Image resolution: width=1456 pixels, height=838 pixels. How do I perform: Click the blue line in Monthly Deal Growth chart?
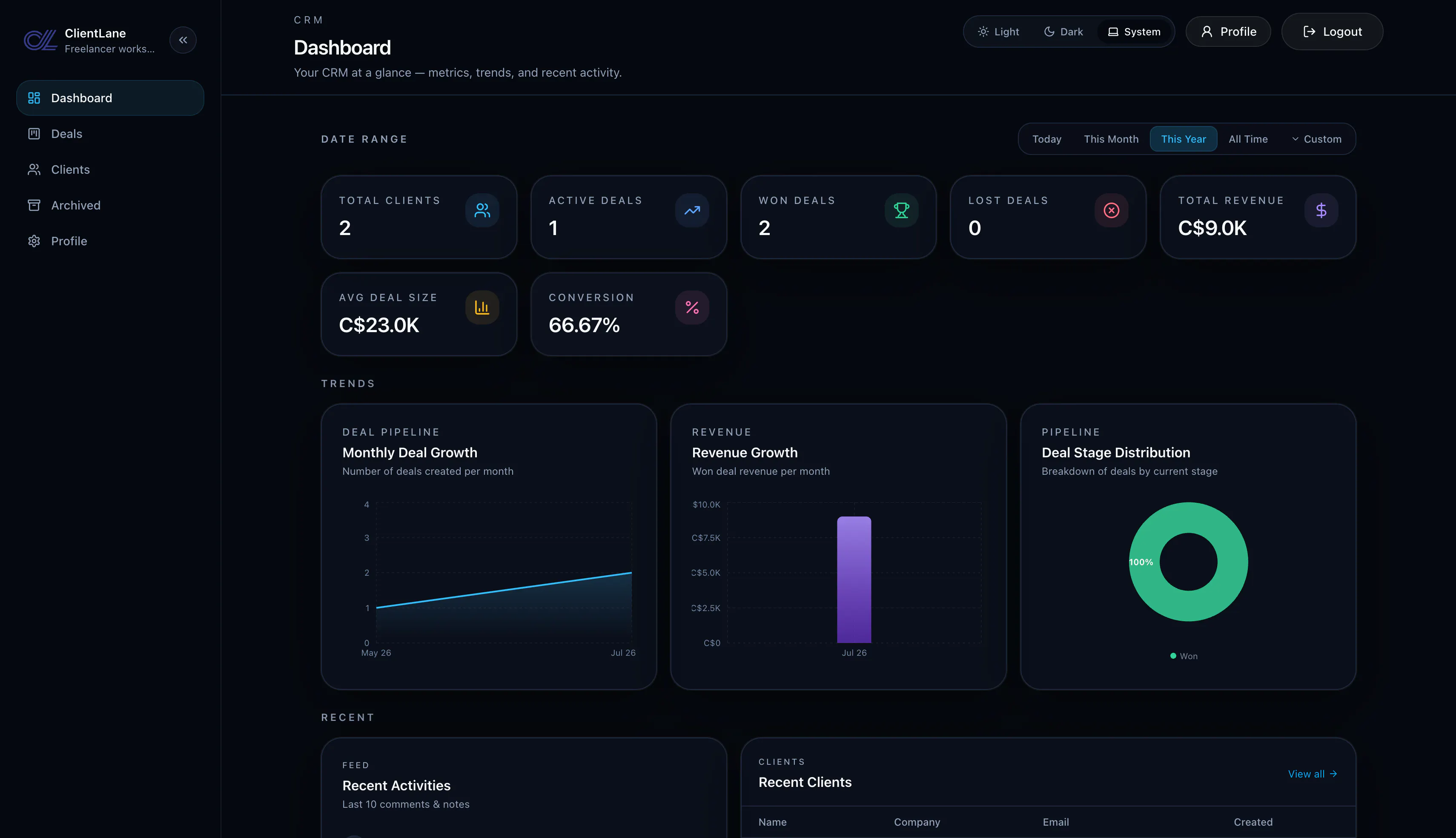[504, 590]
